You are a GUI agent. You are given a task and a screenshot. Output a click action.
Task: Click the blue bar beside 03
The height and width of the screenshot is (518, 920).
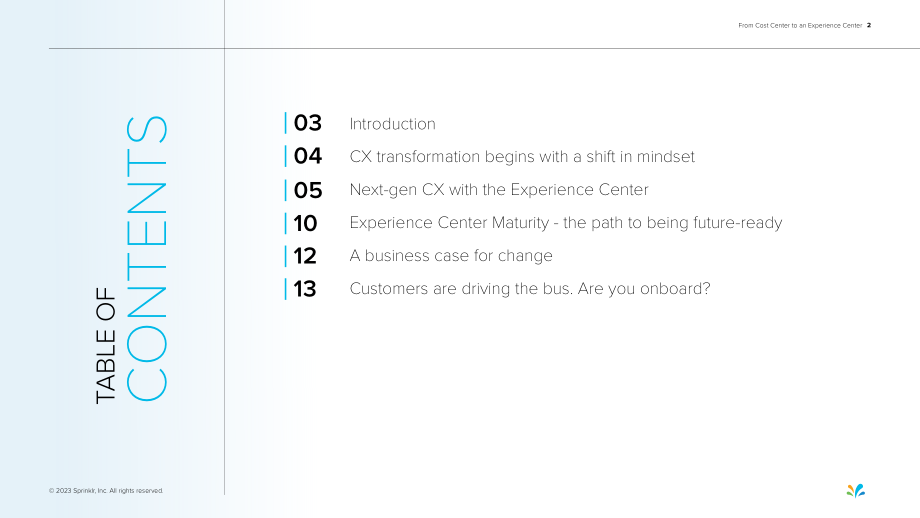coord(286,123)
